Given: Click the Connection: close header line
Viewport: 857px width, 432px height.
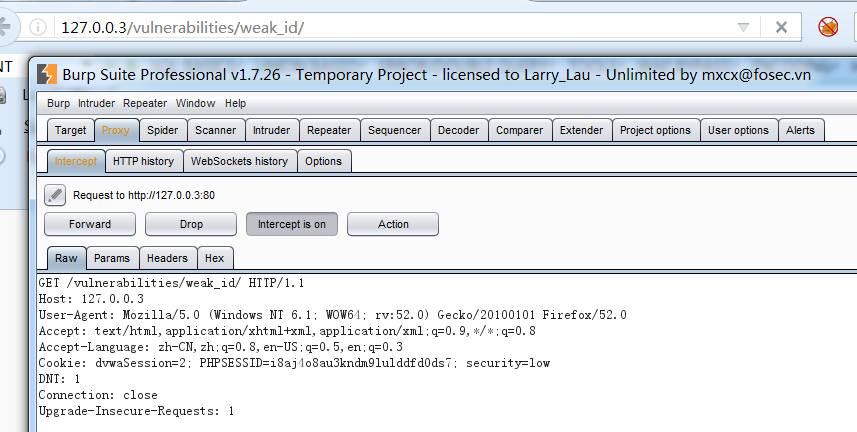Looking at the screenshot, I should (98, 395).
